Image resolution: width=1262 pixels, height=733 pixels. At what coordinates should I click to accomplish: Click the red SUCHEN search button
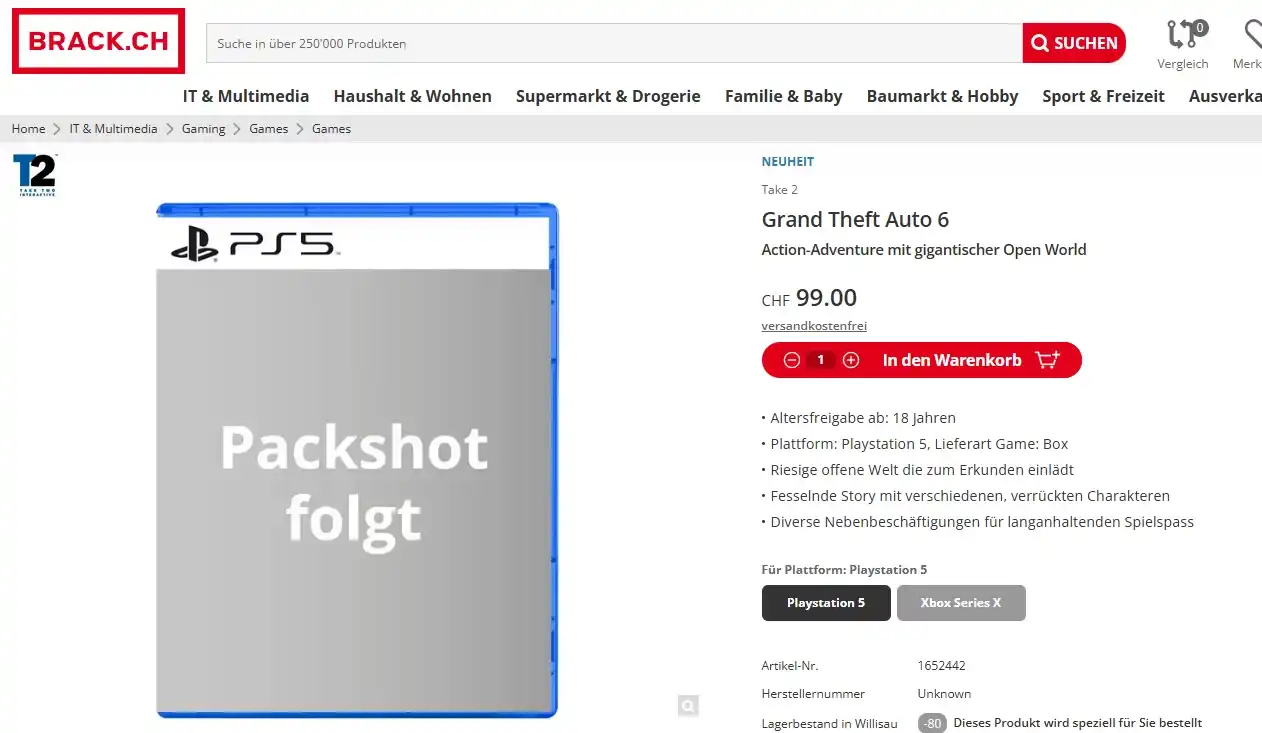coord(1074,43)
